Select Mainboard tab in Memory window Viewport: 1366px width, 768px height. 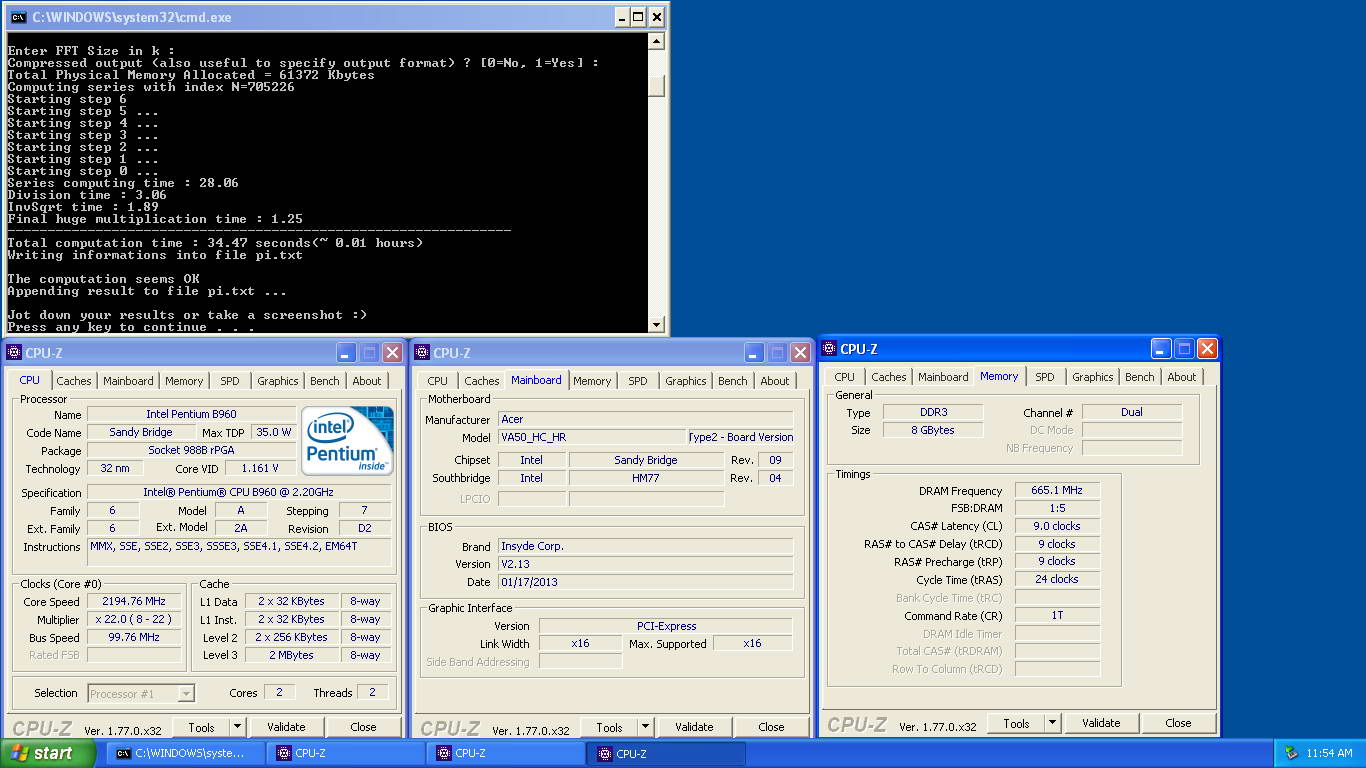943,377
